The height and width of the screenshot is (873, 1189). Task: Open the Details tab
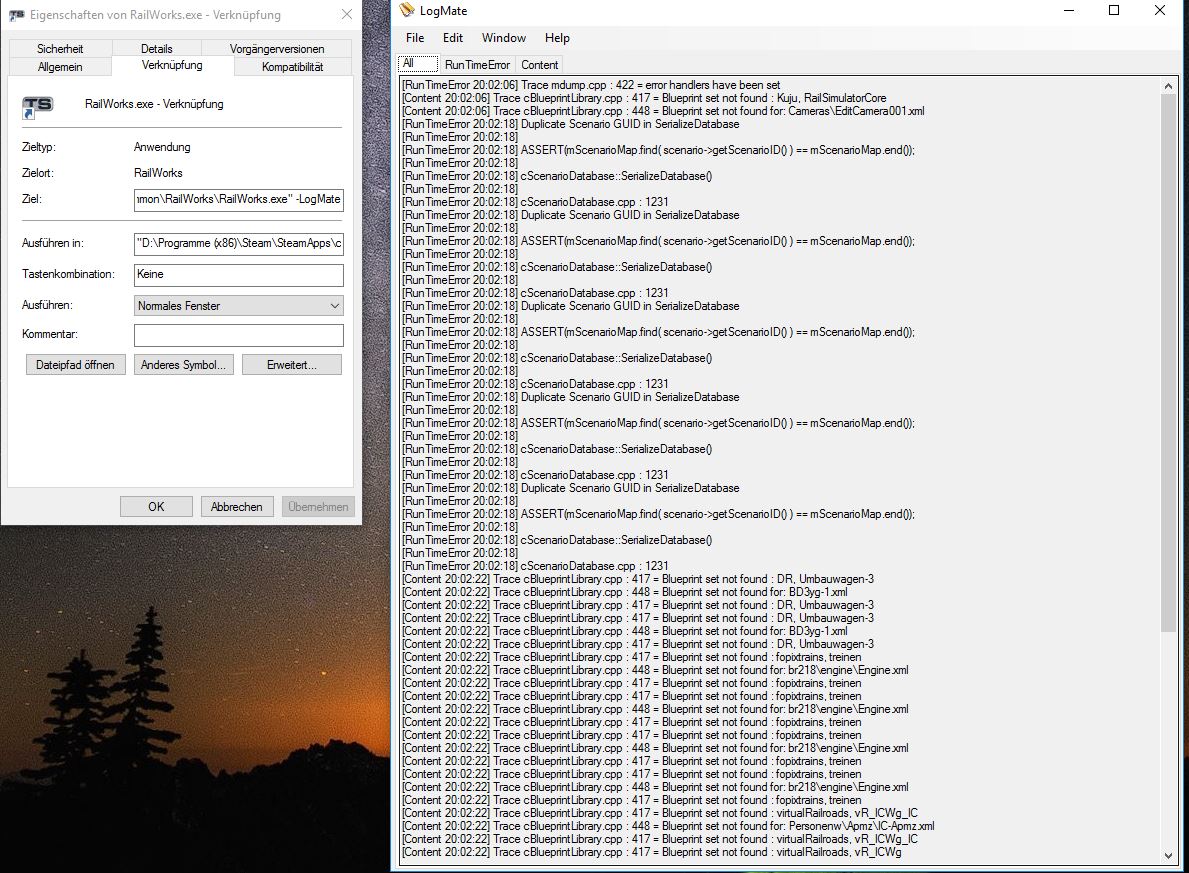(x=156, y=49)
